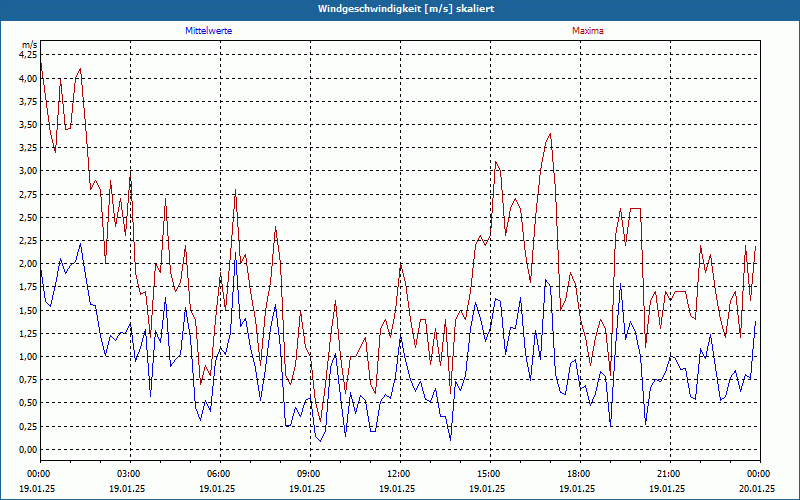
Task: Click the '19.01.25' date under 15:00
Action: click(487, 488)
